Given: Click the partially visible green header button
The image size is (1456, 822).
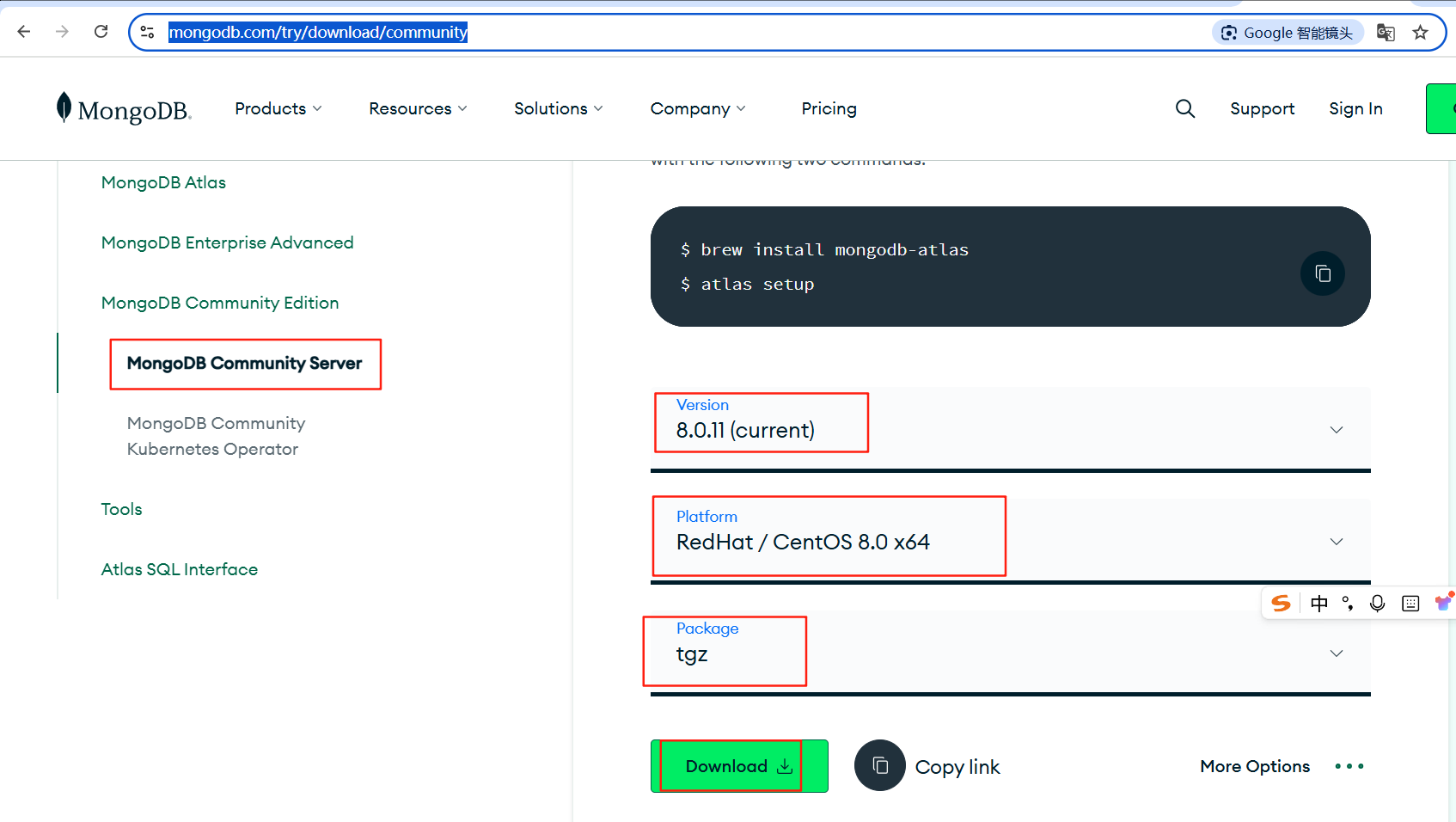Looking at the screenshot, I should (1441, 108).
